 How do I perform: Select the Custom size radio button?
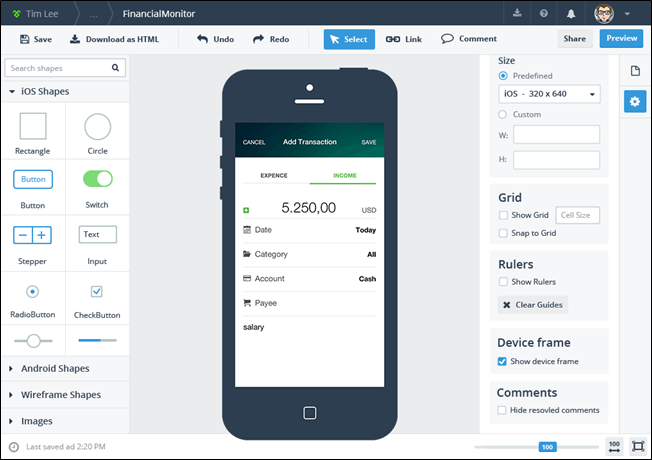click(x=503, y=114)
